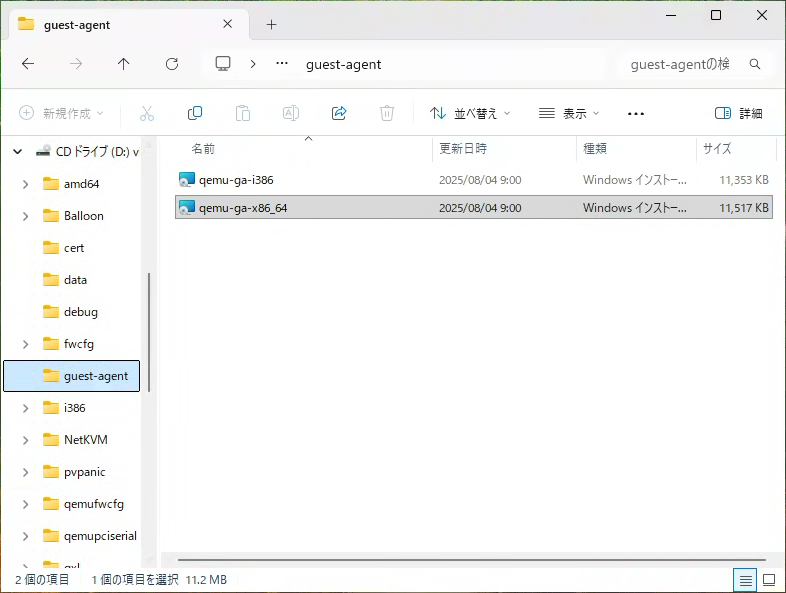Open the 新規作成 (New) menu
The image size is (786, 593).
tap(61, 113)
